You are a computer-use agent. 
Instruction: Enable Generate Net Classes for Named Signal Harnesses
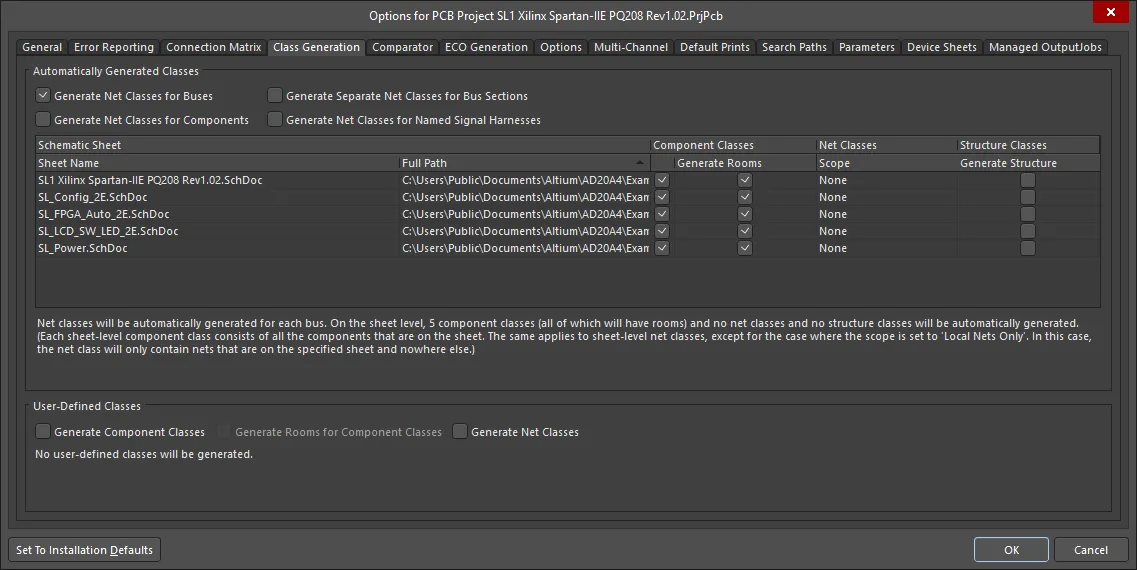275,120
